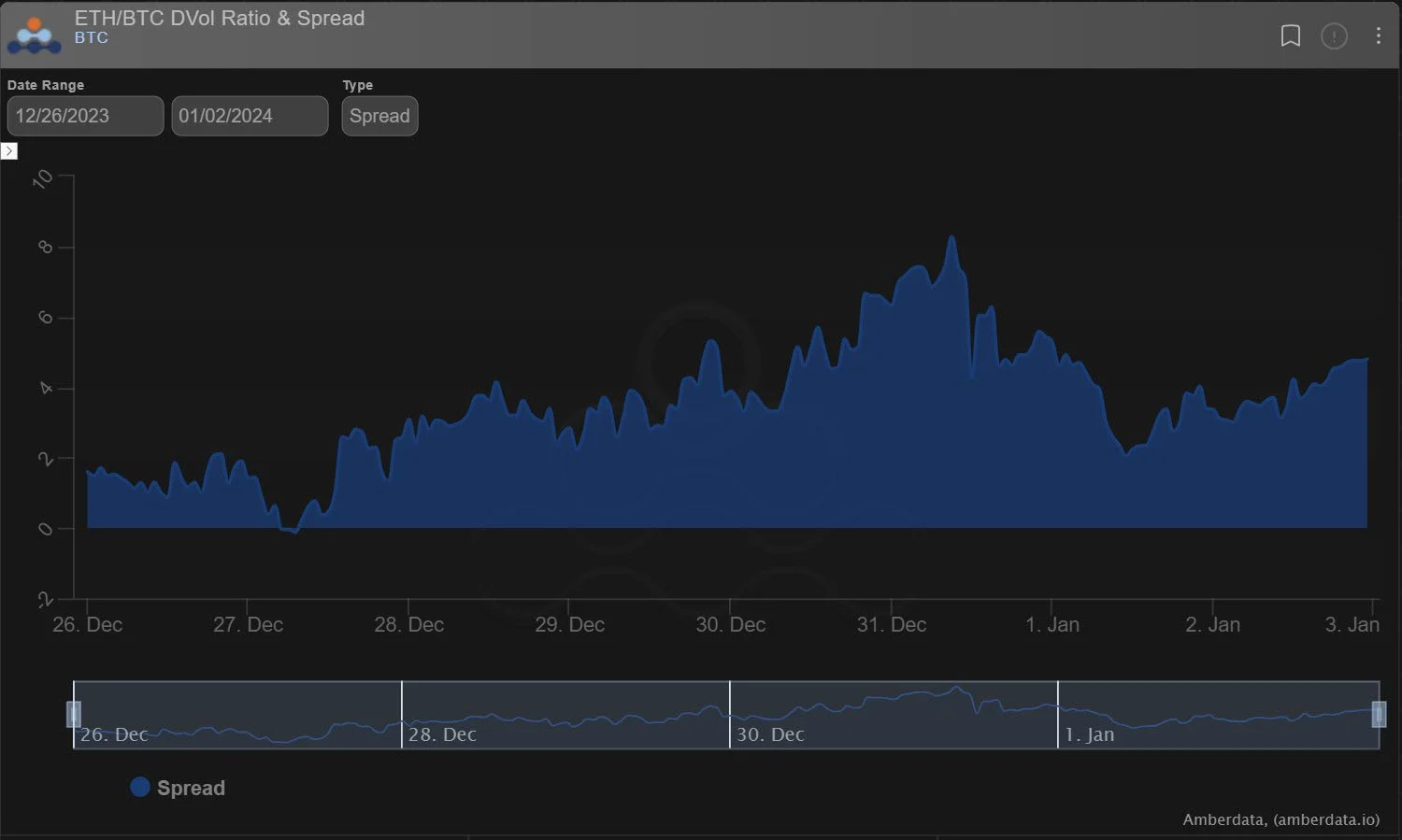Click the 29. Dec axis label
This screenshot has height=840, width=1402.
click(569, 624)
